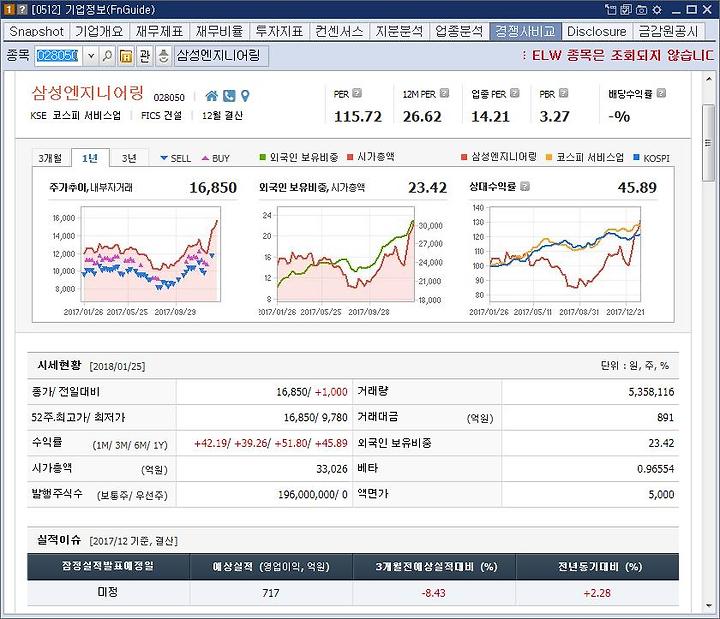
Task: Select the 경쟁사비교 tab
Action: point(525,31)
